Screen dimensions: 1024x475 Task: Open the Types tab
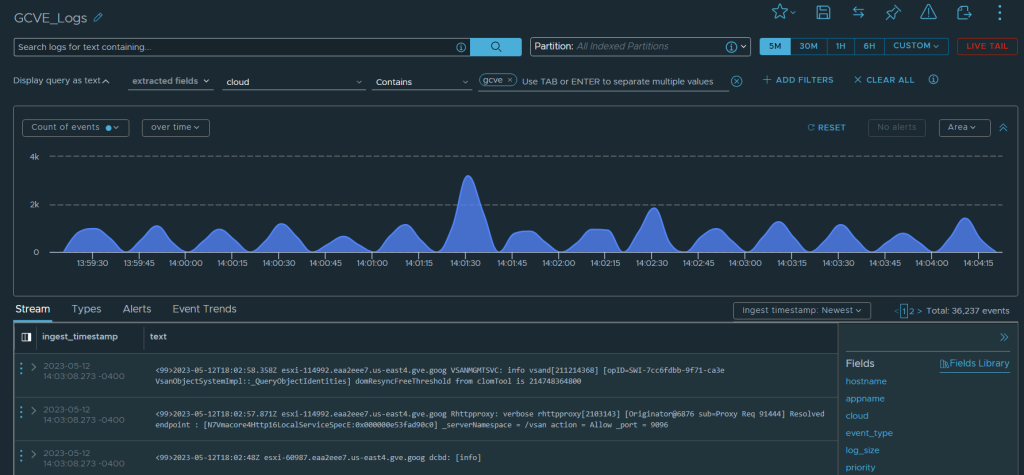(x=87, y=310)
